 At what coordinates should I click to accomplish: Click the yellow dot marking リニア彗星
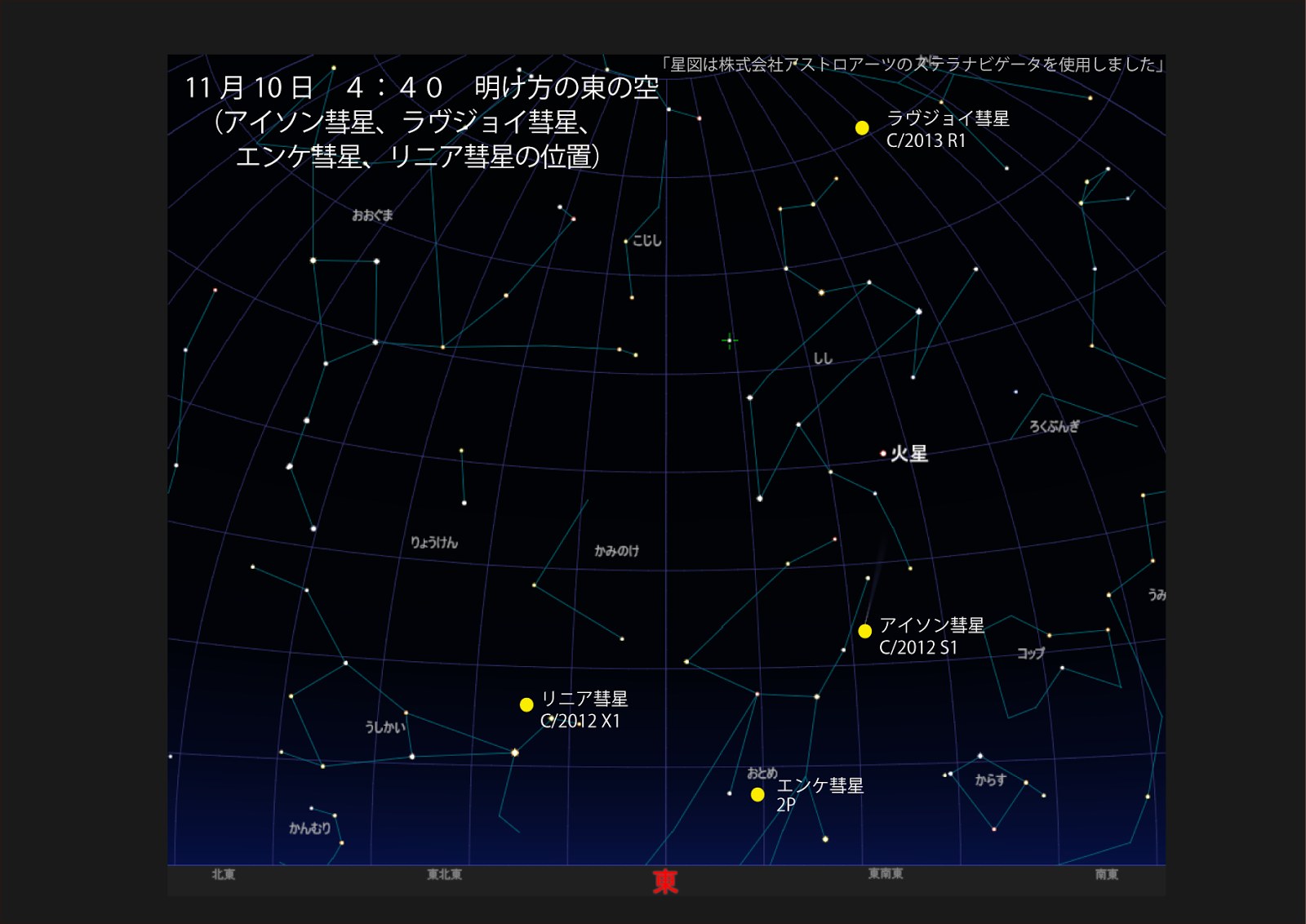coord(526,704)
